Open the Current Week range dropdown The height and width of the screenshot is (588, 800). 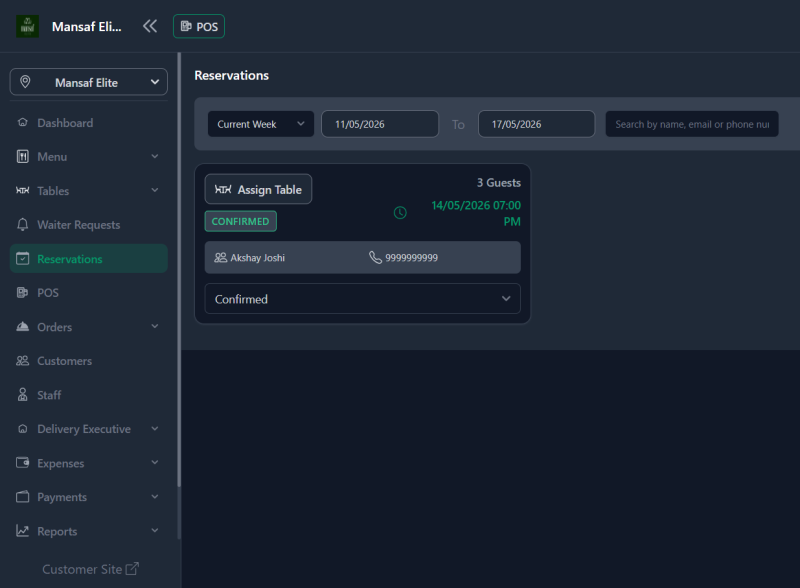click(x=261, y=124)
